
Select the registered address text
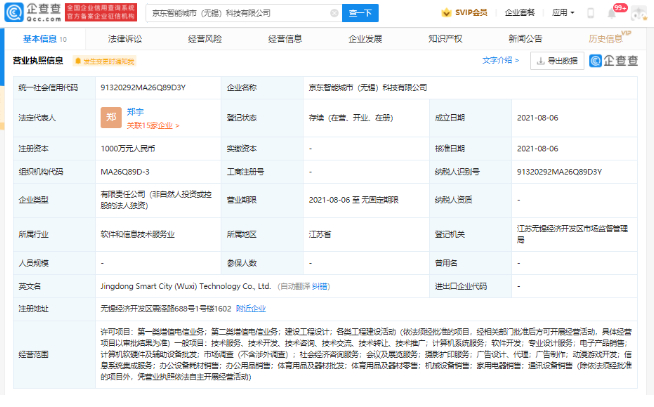point(166,309)
